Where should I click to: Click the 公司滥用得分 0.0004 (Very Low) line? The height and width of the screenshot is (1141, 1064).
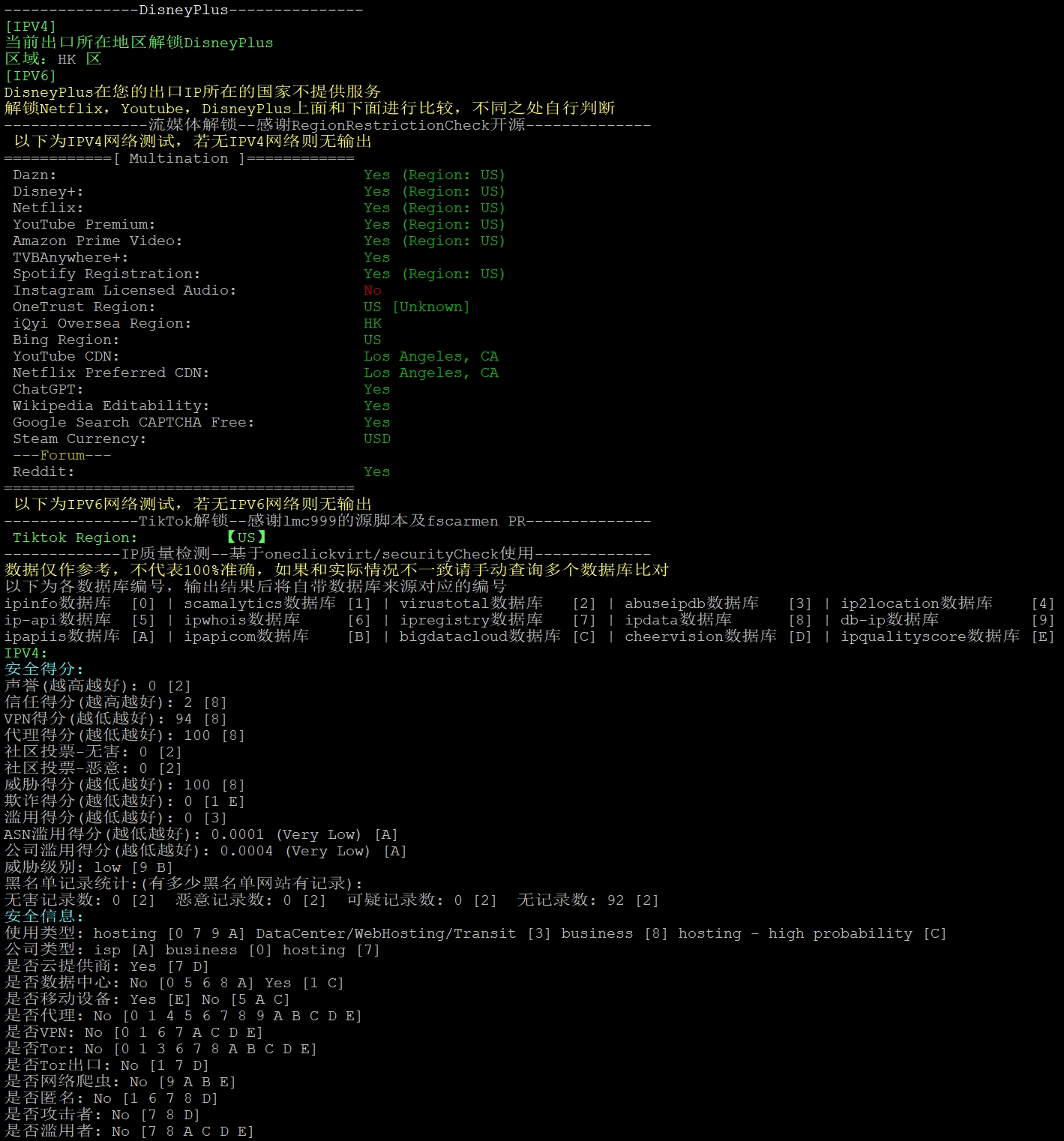pos(205,851)
